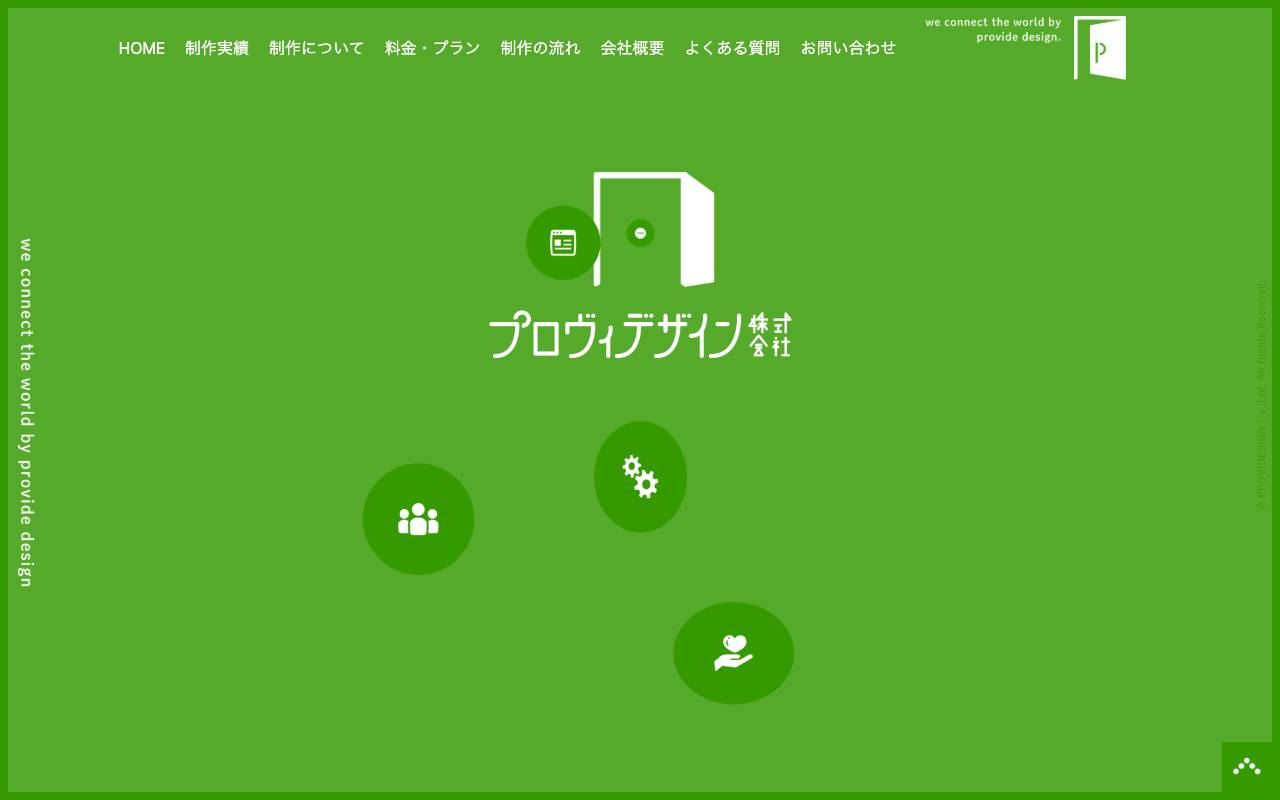Click the web page layout circle icon
The image size is (1280, 800).
point(563,243)
